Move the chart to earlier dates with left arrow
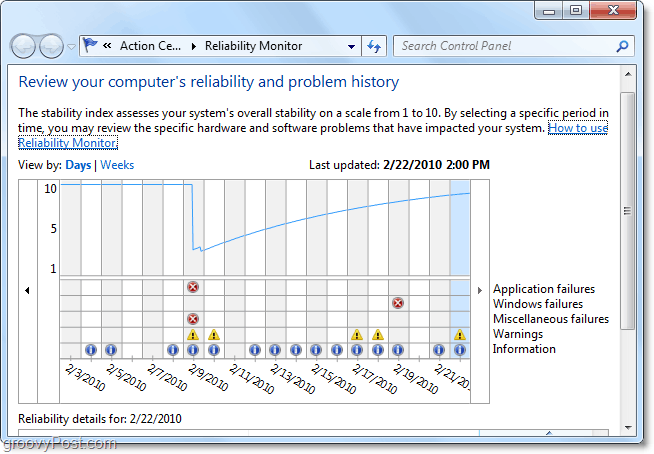Screen dimensions: 654x454 click(x=28, y=290)
